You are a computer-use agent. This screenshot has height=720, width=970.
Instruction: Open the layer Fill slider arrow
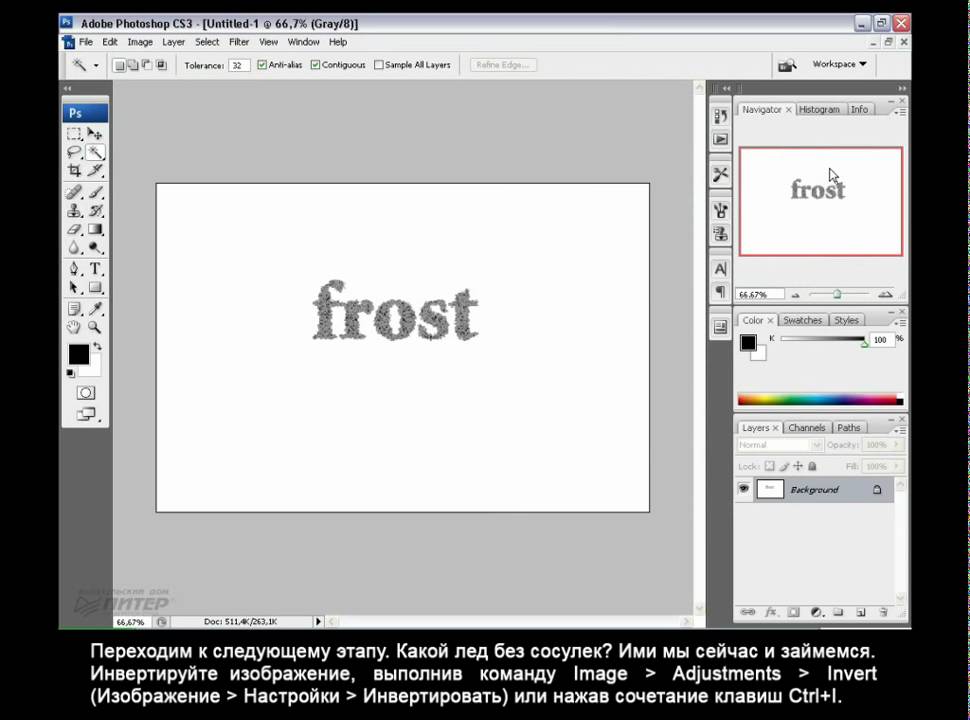(896, 466)
